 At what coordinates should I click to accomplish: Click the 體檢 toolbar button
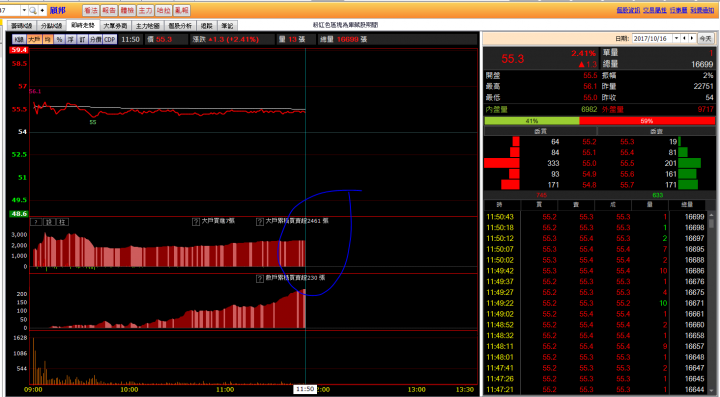[x=127, y=10]
